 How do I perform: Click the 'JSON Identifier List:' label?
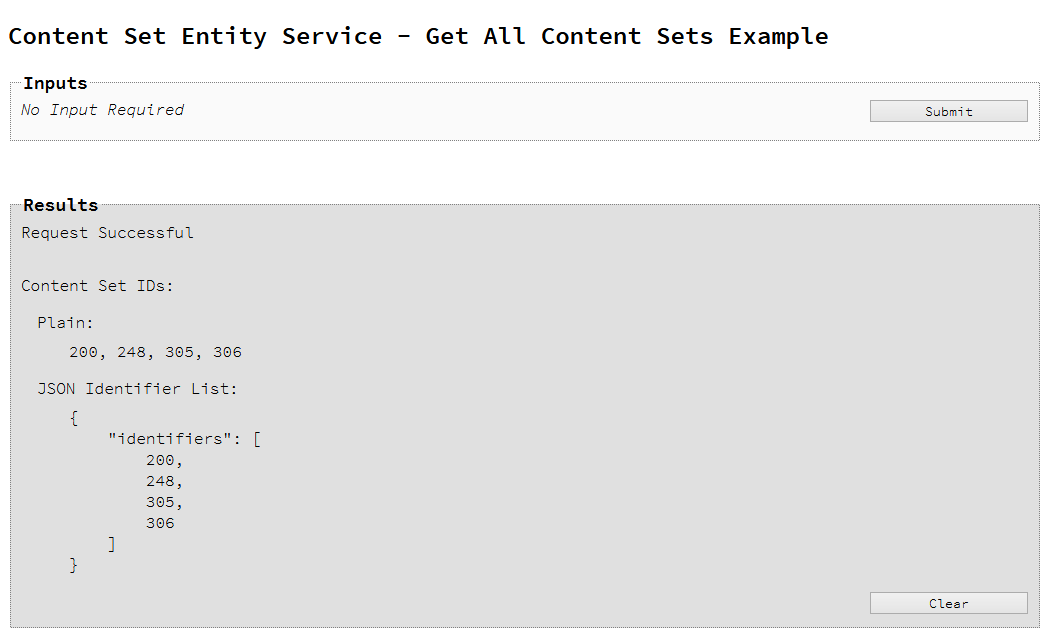click(x=138, y=388)
